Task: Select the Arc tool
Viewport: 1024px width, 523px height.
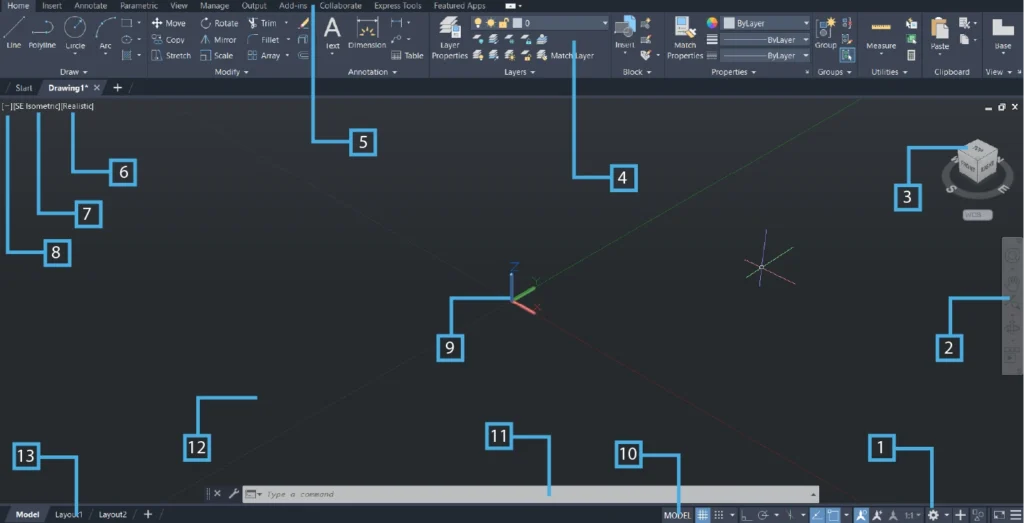Action: click(105, 33)
